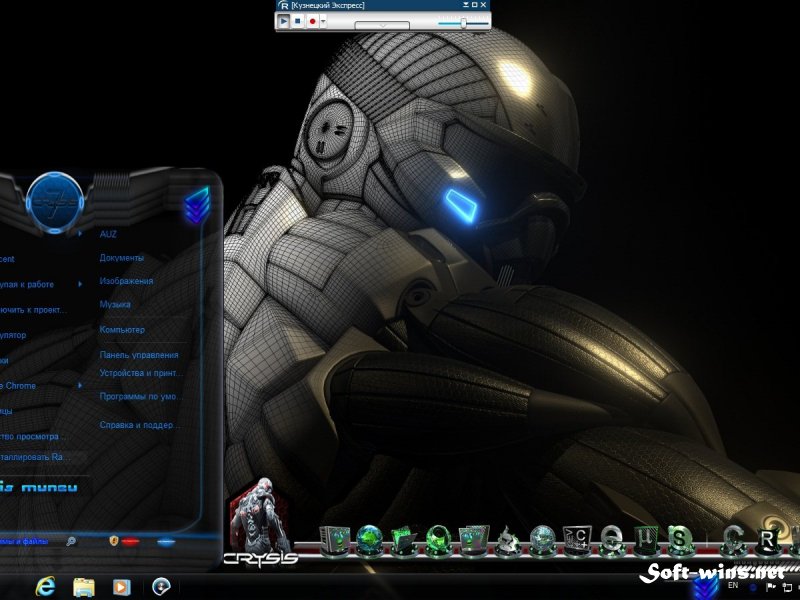The width and height of the screenshot is (800, 600).
Task: Launch Windows Media Player from taskbar
Action: [x=121, y=587]
